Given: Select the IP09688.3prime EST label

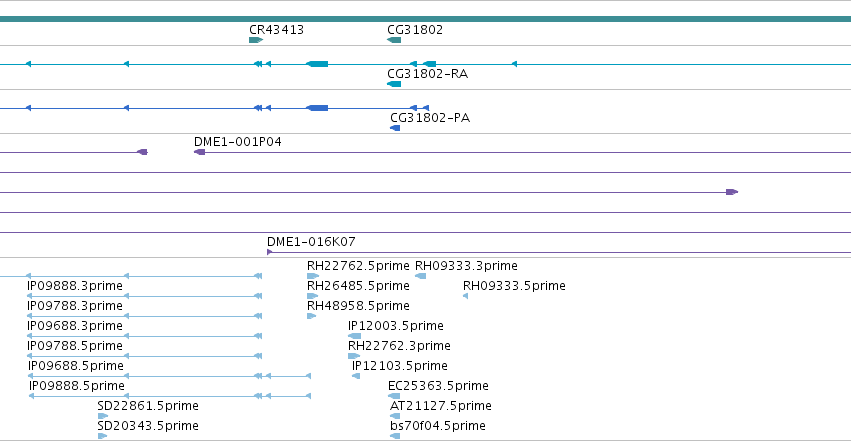Looking at the screenshot, I should click(75, 326).
